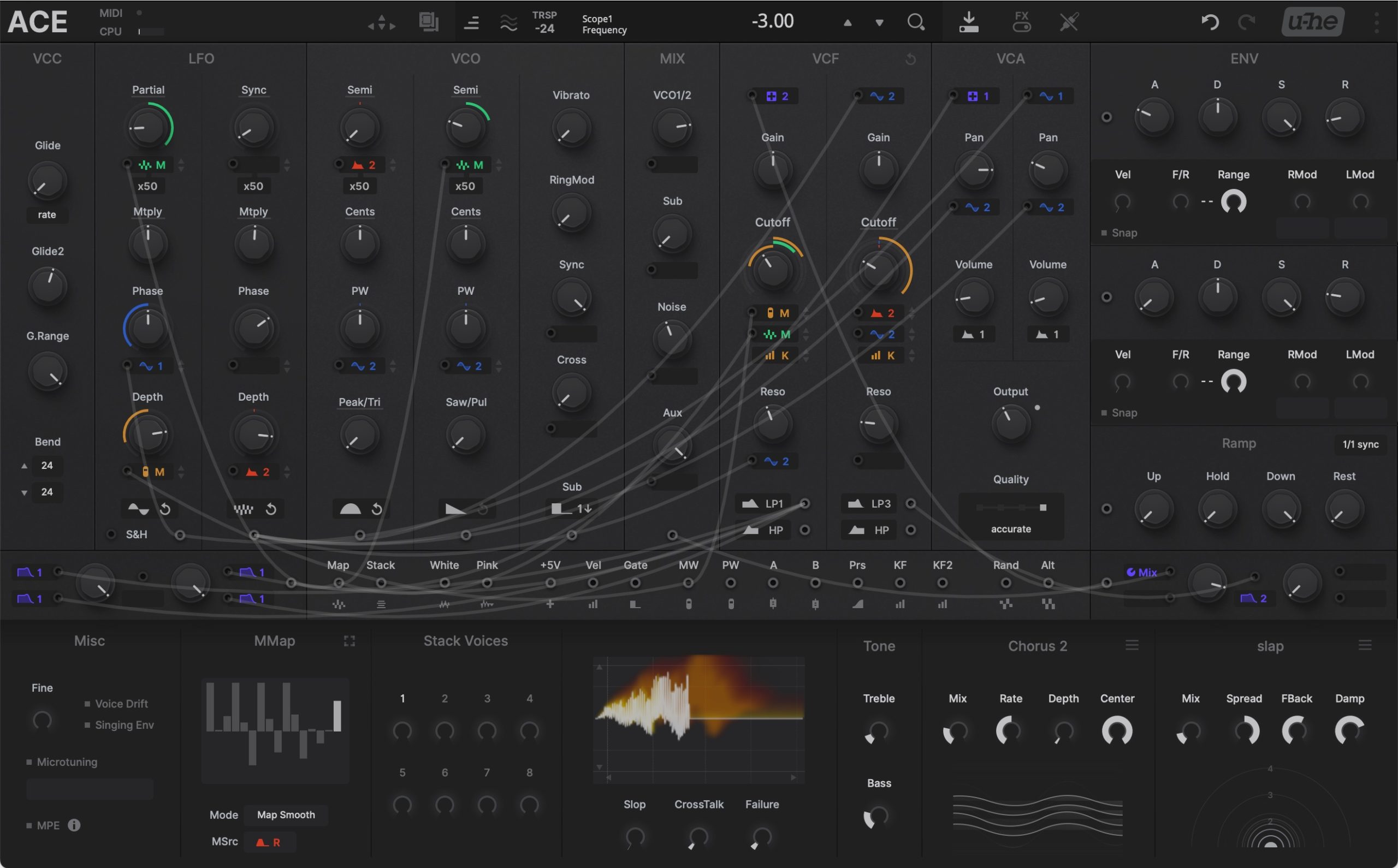Viewport: 1398px width, 868px height.
Task: Open the patch list icon in header
Action: coord(471,22)
